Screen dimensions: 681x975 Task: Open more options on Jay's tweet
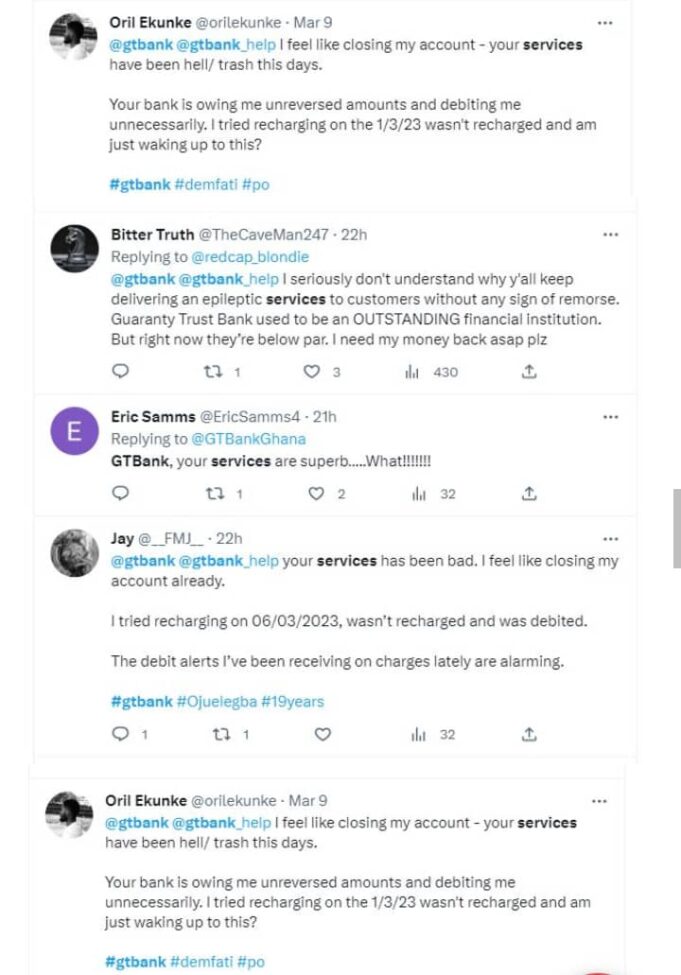610,539
